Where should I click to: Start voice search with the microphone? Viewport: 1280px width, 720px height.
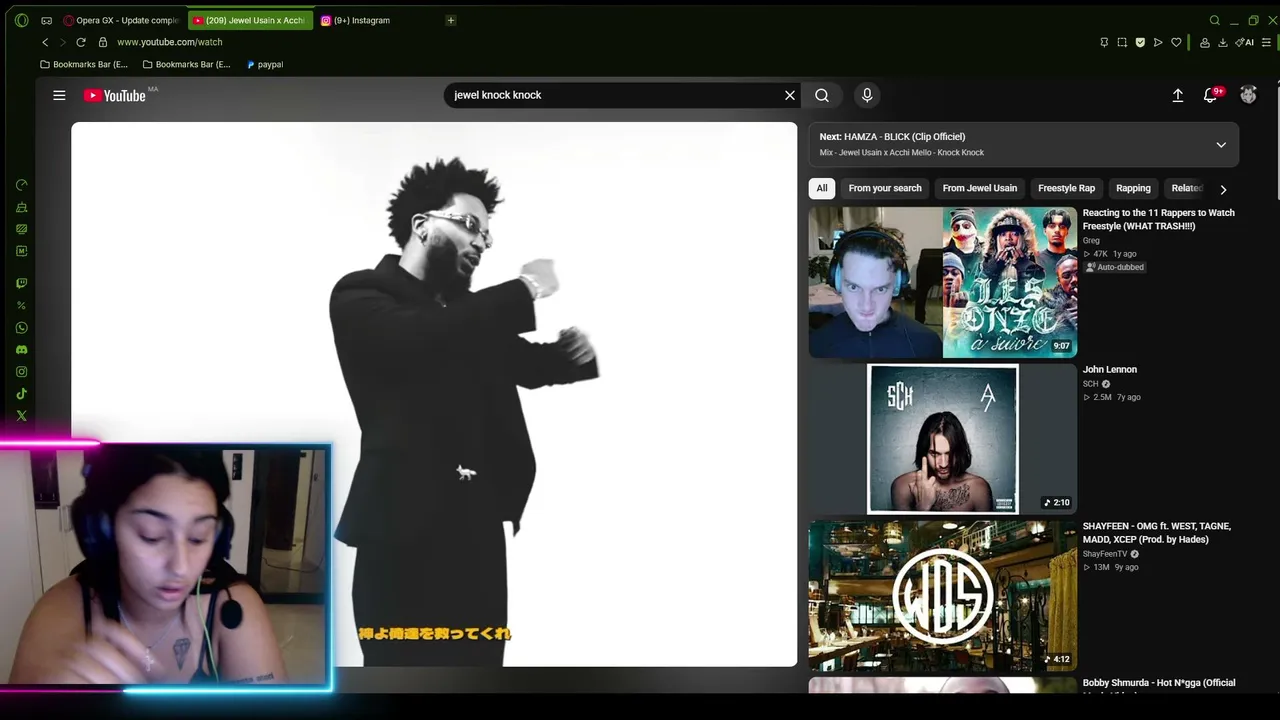click(x=867, y=95)
